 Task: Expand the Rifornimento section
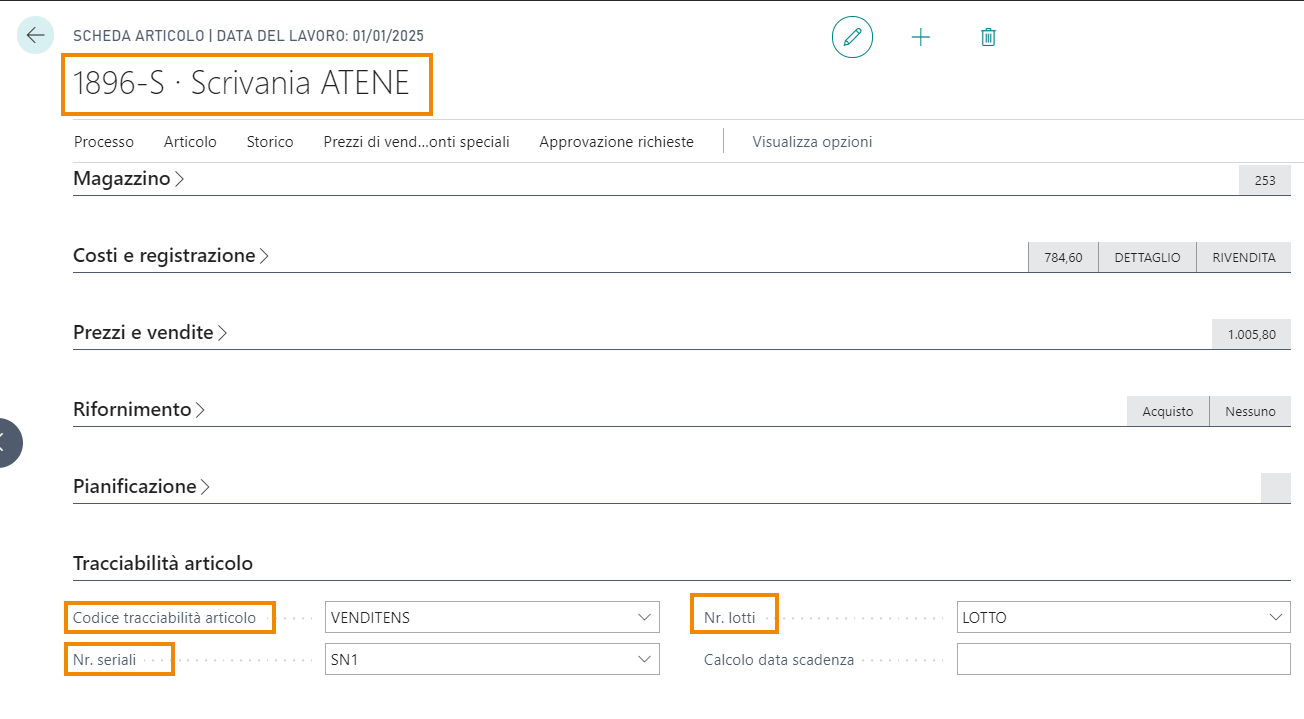139,410
